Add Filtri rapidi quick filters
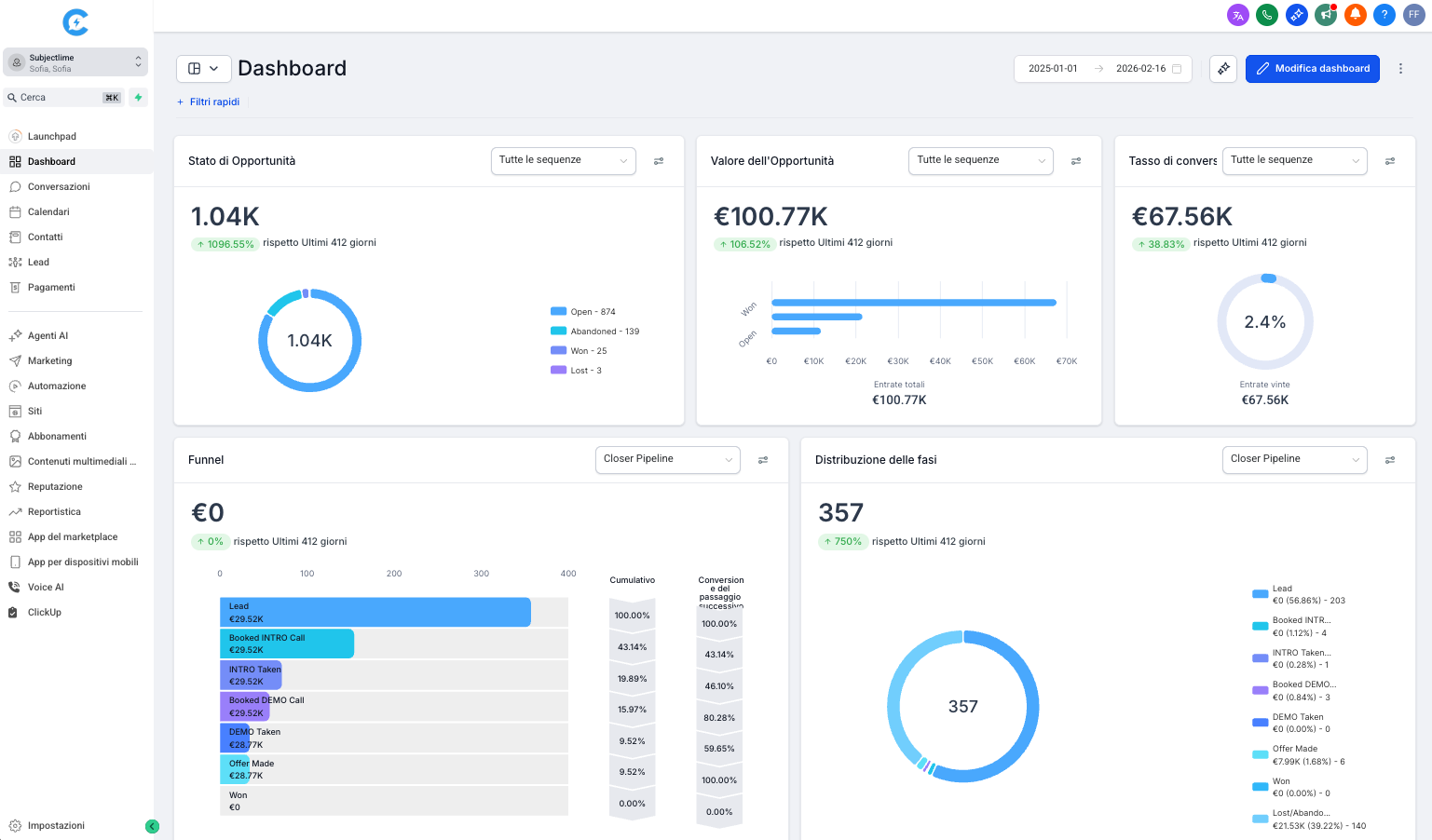1432x840 pixels. click(209, 102)
